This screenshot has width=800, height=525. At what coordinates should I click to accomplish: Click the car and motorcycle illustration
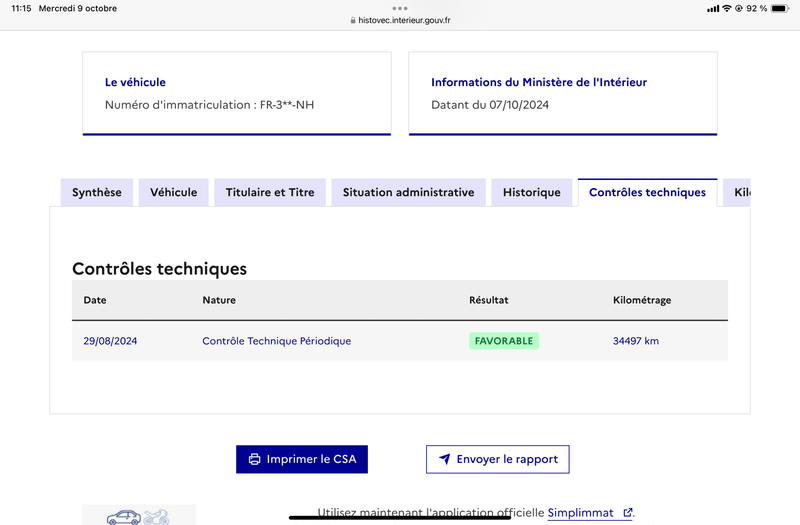click(x=139, y=515)
